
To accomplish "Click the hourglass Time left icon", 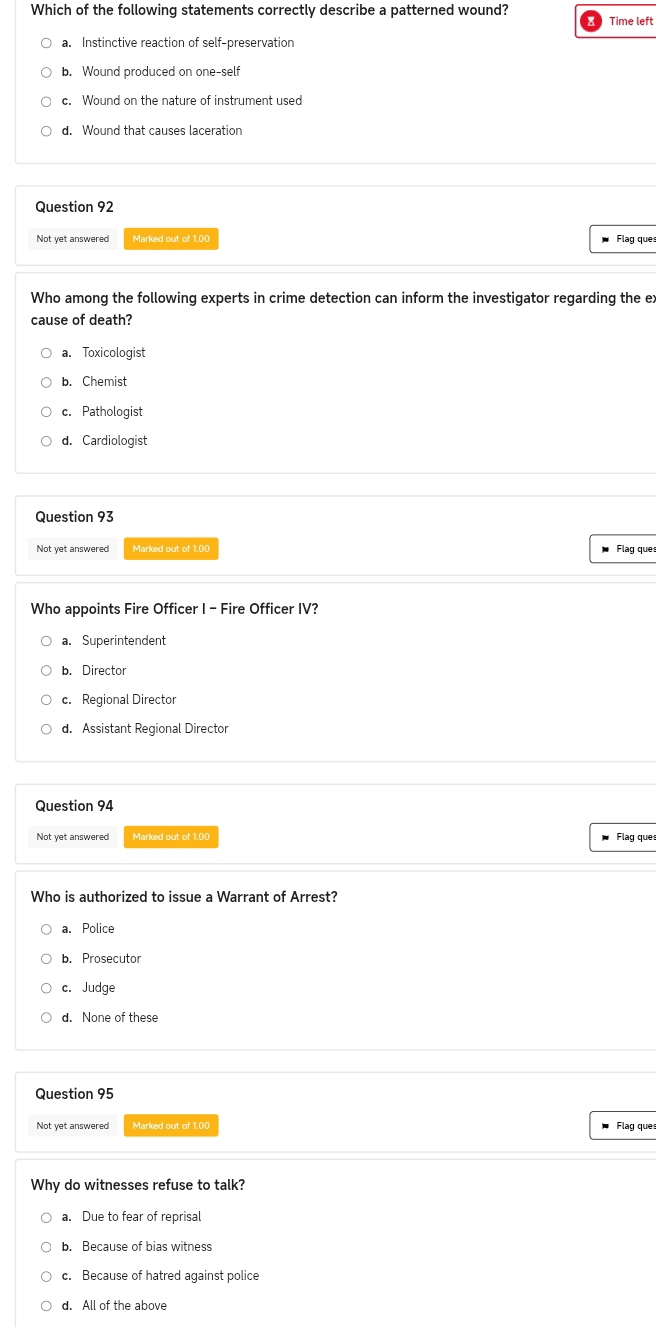I will coord(591,21).
